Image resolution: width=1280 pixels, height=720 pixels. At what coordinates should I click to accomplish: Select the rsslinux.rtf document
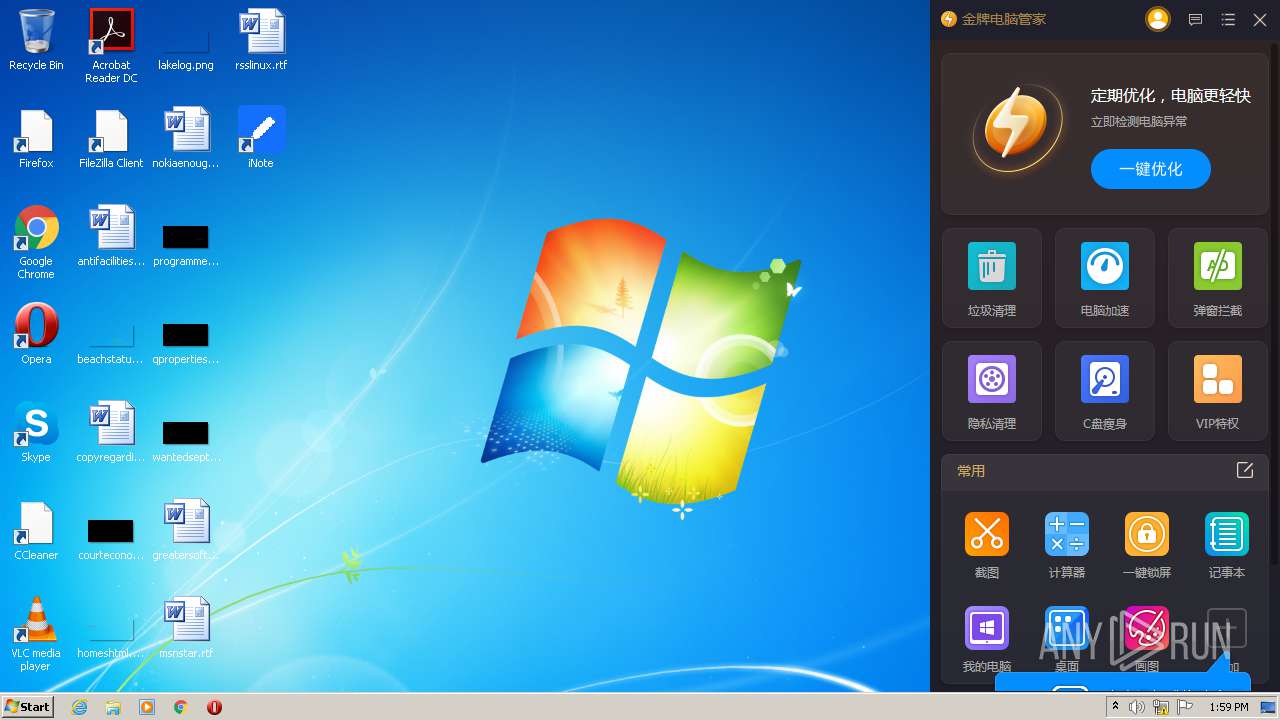[x=261, y=41]
